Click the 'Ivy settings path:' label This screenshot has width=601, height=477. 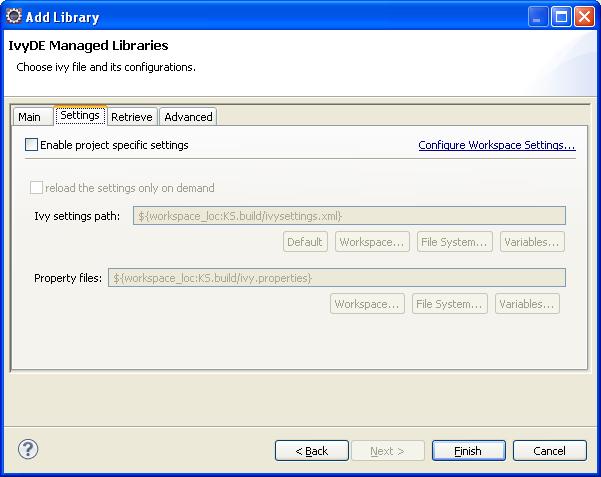[x=77, y=216]
